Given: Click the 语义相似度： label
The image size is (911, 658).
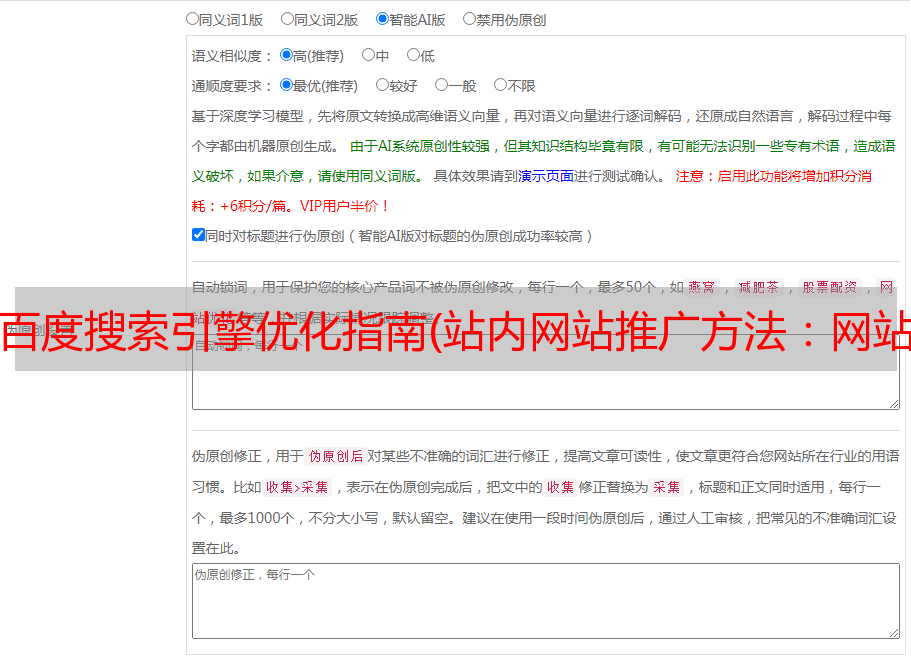Looking at the screenshot, I should coord(232,56).
